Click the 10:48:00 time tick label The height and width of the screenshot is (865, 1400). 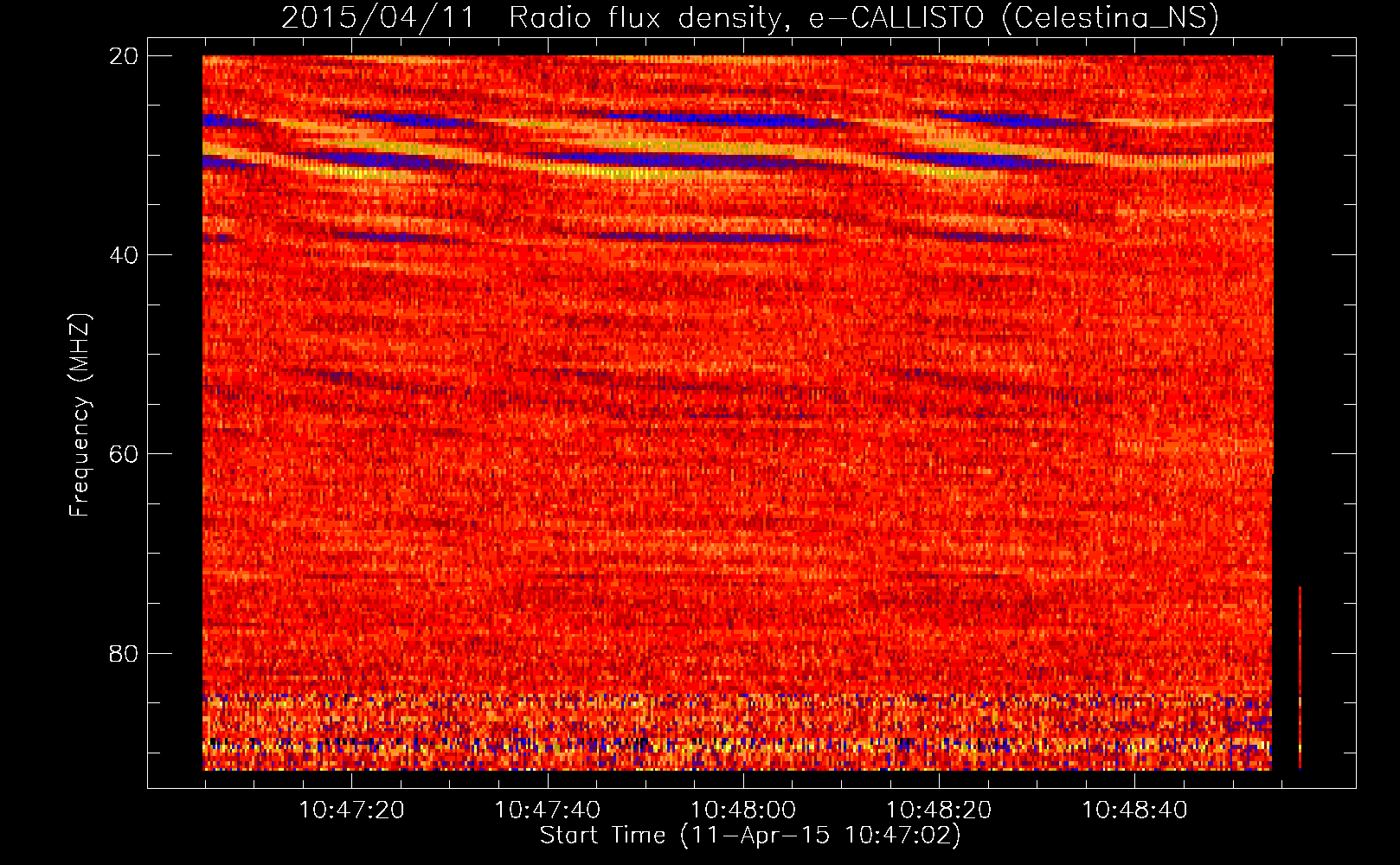(742, 810)
